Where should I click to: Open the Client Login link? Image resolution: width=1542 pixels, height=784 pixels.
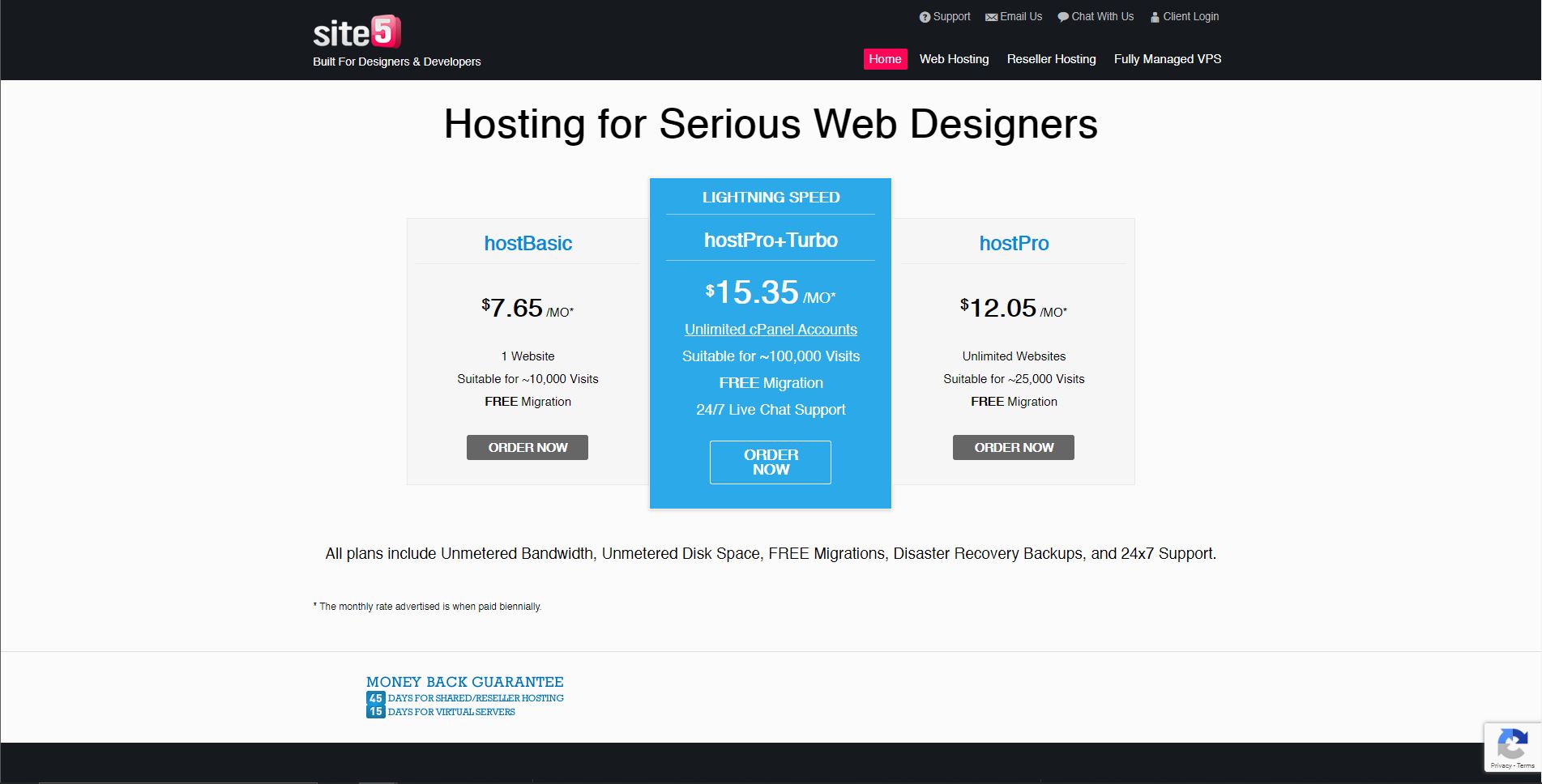tap(1190, 16)
